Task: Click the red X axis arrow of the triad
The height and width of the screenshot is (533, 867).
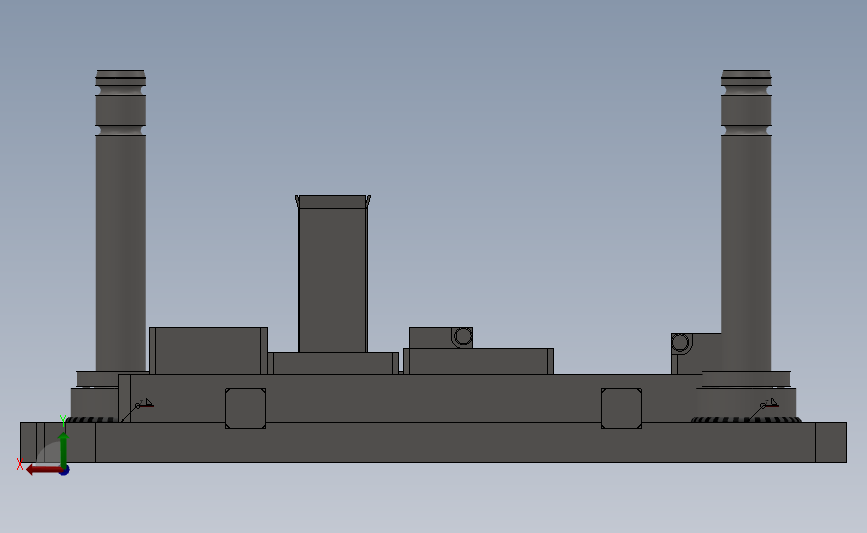Action: pos(44,470)
